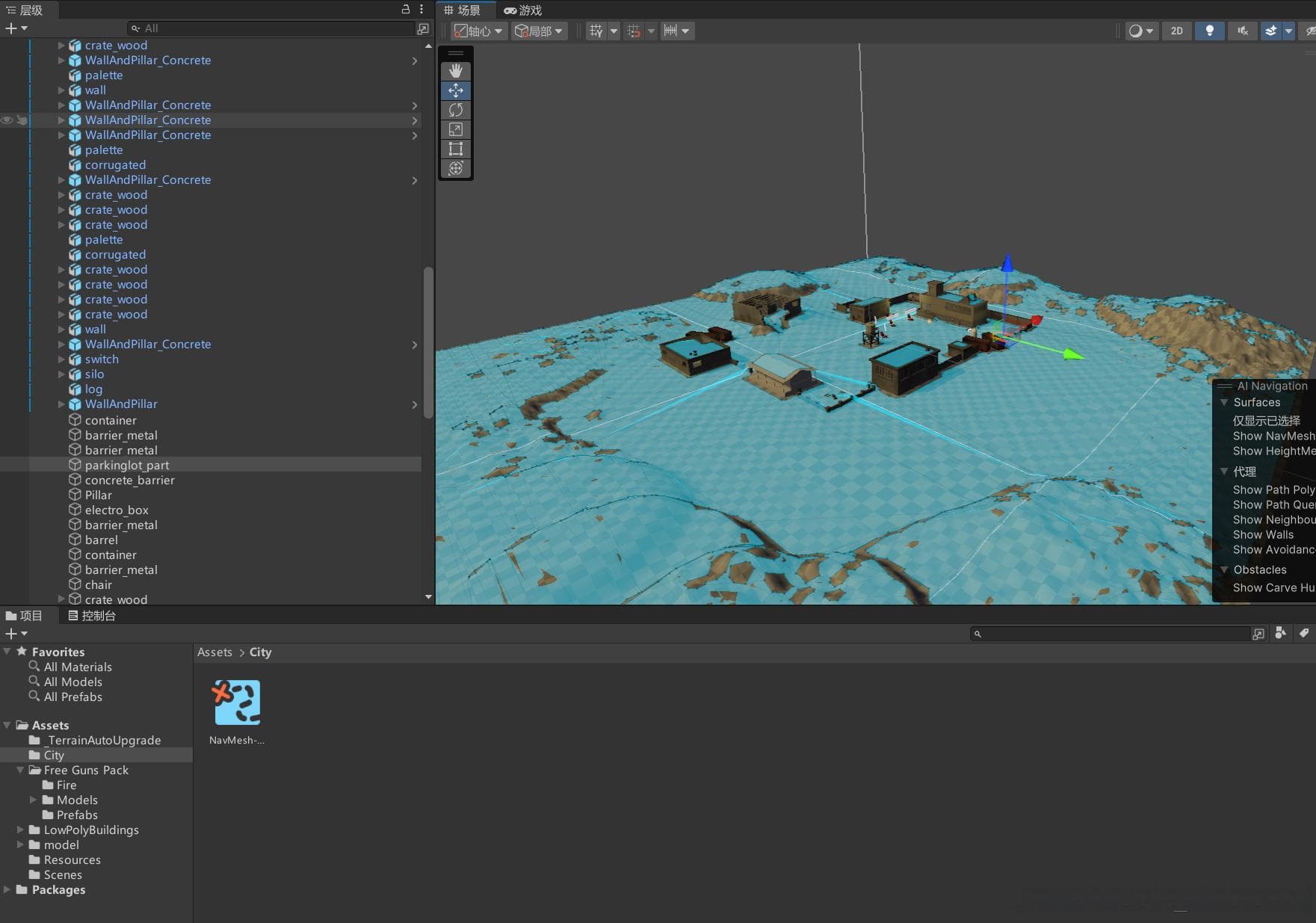Expand the switch object
Viewport: 1316px width, 923px height.
click(x=61, y=359)
